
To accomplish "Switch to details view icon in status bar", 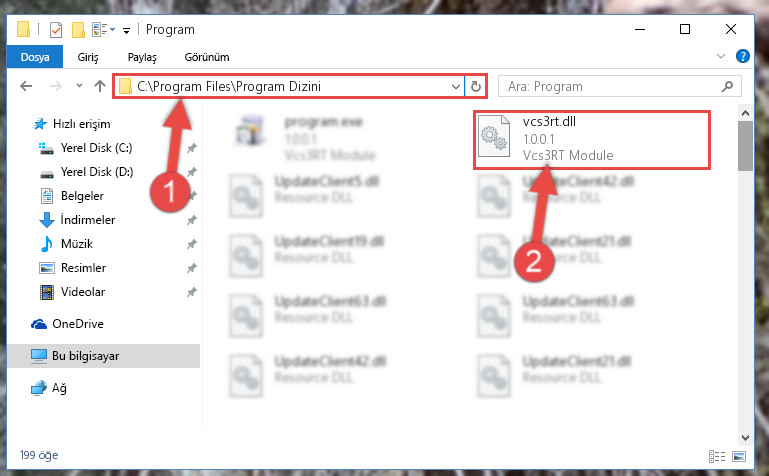I will [x=717, y=456].
